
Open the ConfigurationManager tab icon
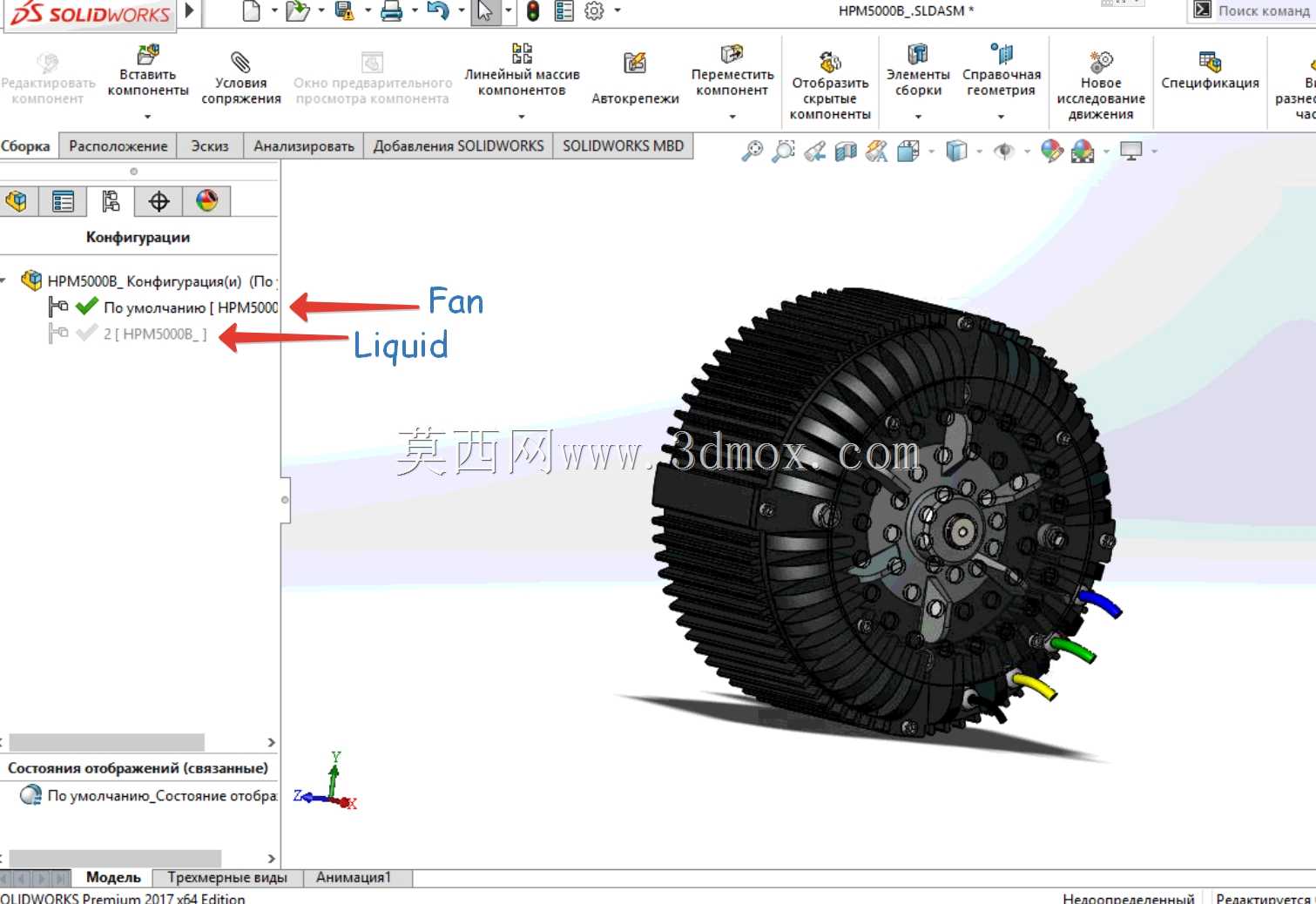[111, 202]
